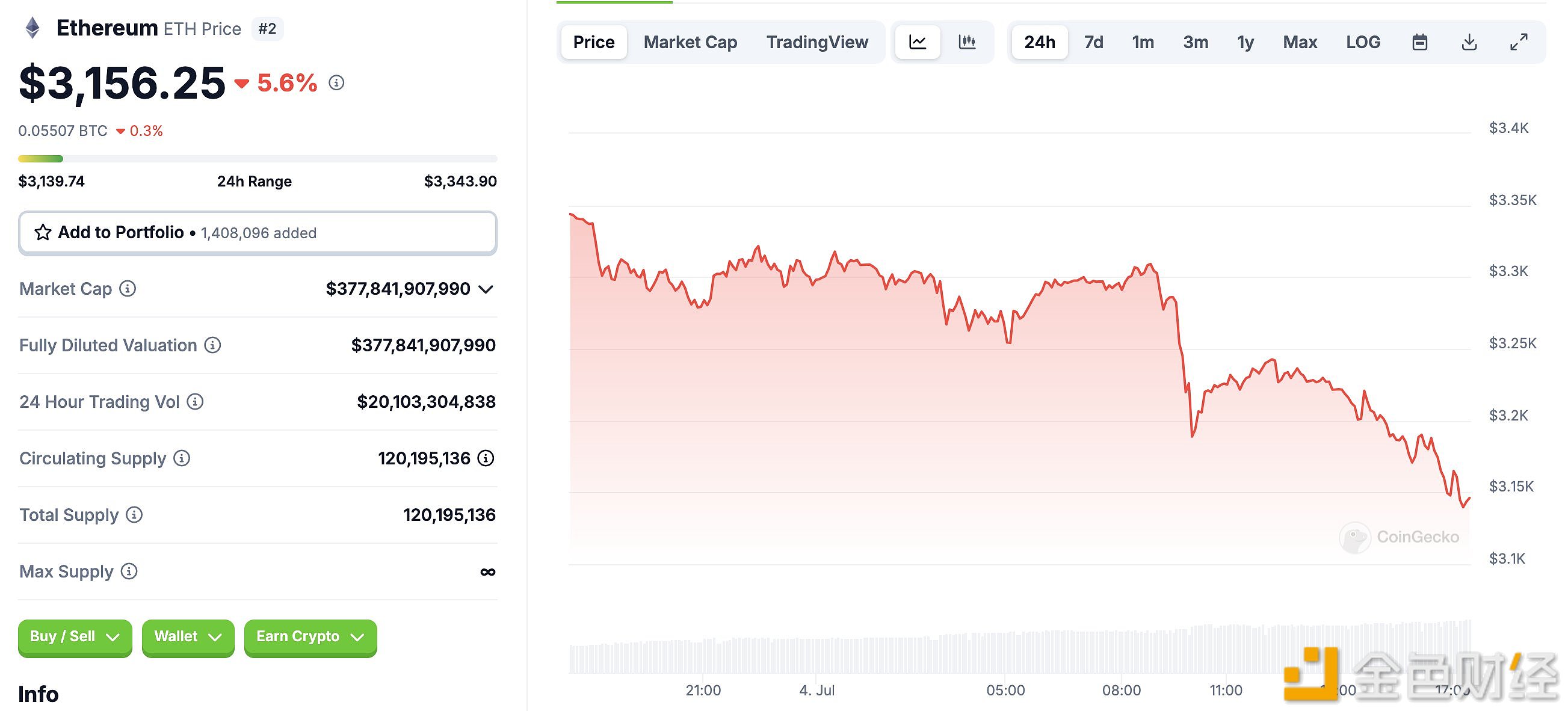
Task: Click info icon next to Market Cap
Action: tap(127, 289)
